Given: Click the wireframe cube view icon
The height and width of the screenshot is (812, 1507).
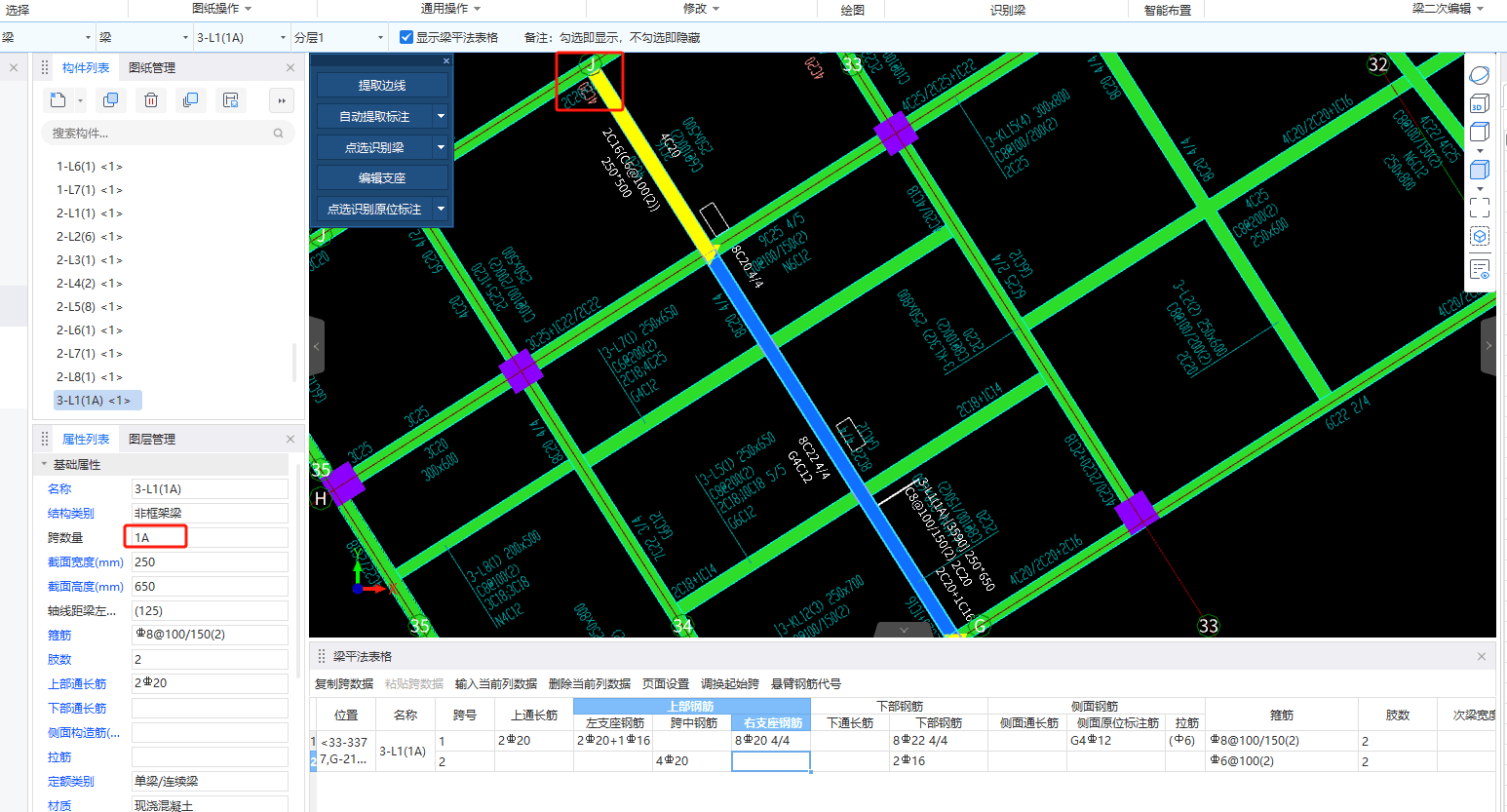Looking at the screenshot, I should coord(1480,132).
